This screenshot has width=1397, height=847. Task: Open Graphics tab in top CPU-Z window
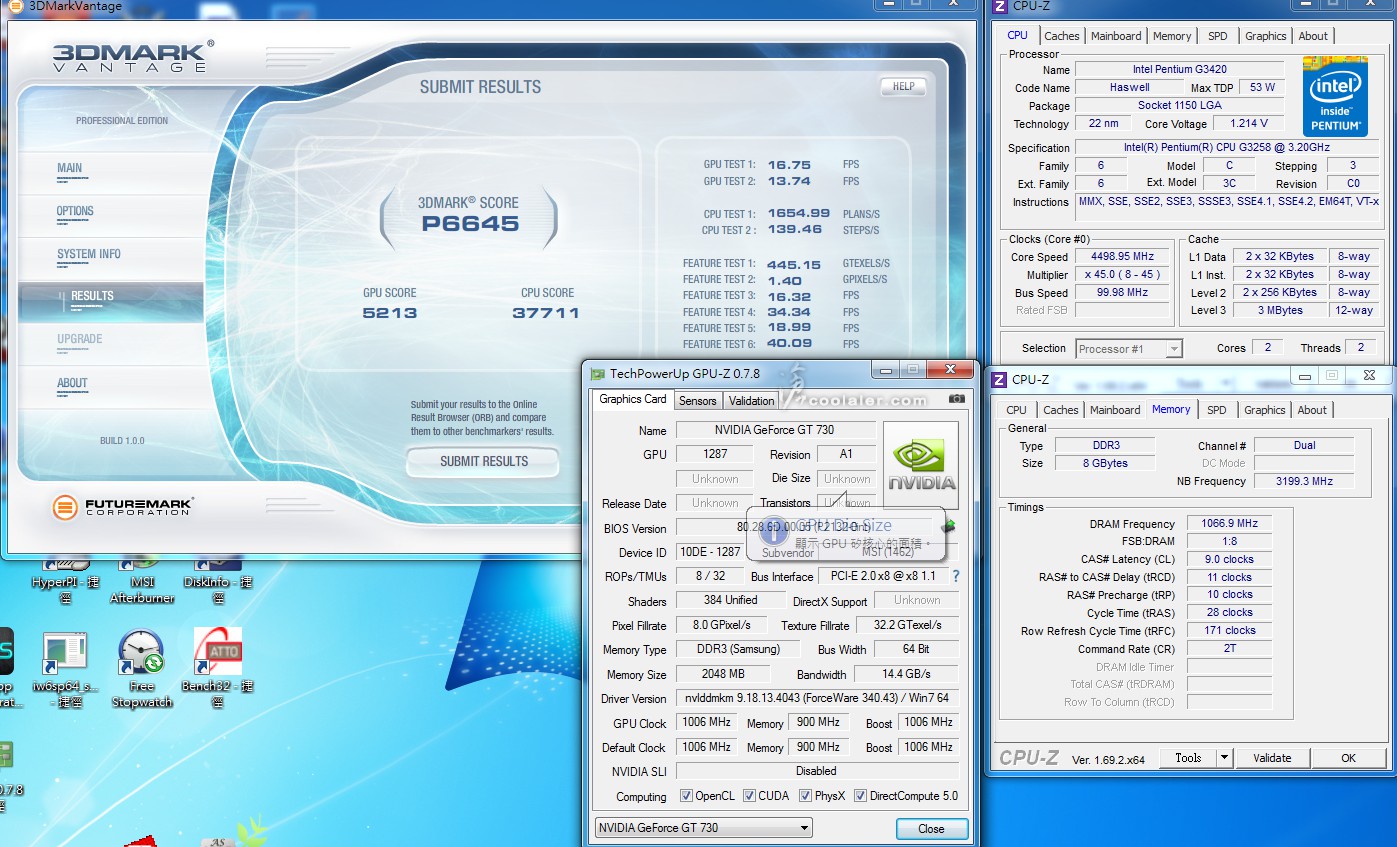click(1265, 36)
